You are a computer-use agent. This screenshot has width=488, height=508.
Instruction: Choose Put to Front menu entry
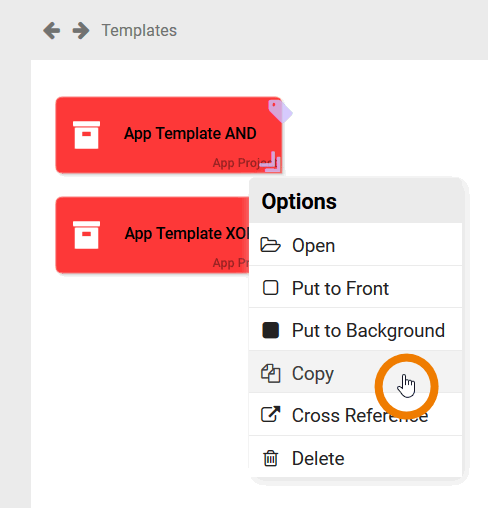click(355, 287)
